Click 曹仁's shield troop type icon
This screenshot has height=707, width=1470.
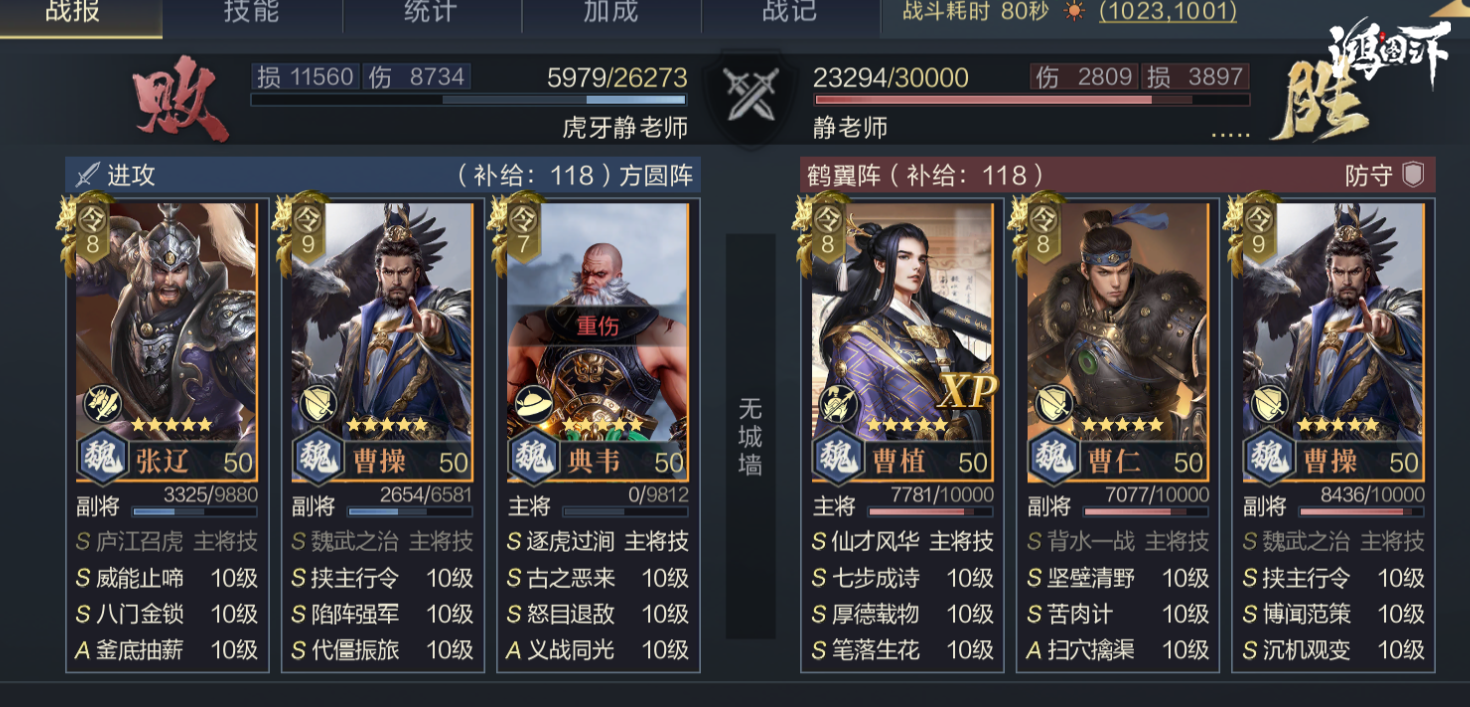coord(1053,405)
